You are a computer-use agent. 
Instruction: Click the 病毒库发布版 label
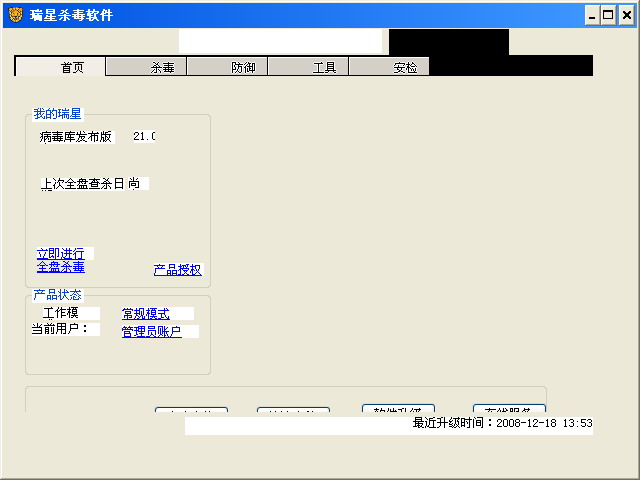76,137
